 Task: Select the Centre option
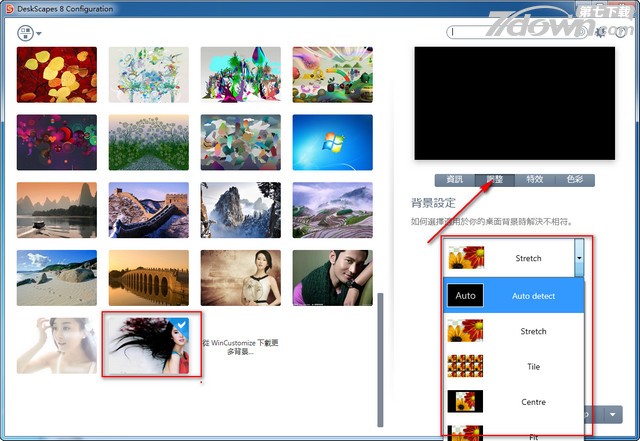pos(514,402)
